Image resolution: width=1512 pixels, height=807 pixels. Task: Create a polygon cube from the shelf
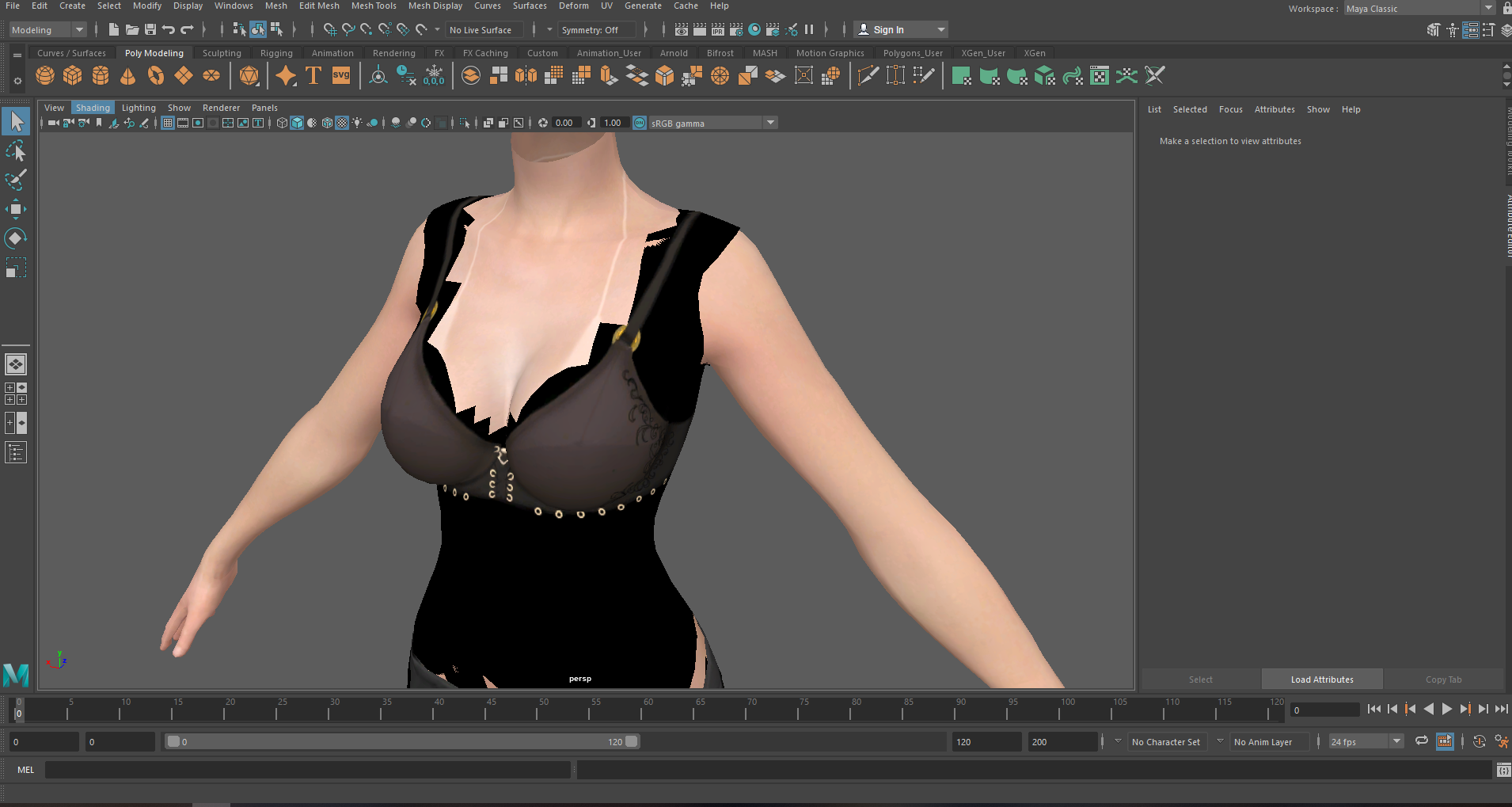pyautogui.click(x=73, y=76)
